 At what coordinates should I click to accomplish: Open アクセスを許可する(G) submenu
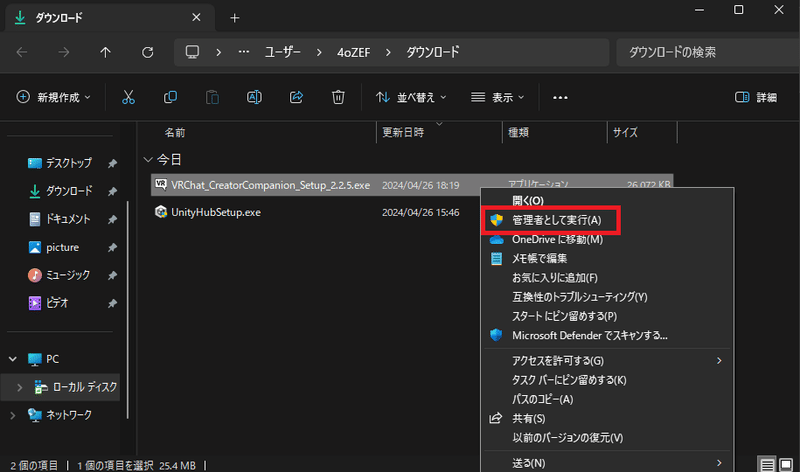(607, 361)
